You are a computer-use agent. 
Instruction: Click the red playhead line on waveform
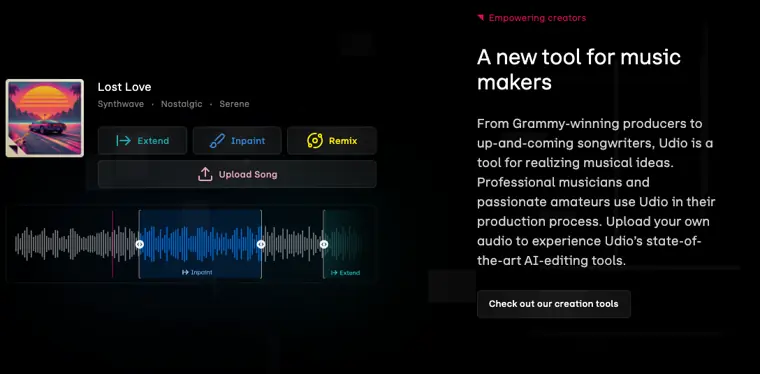(x=112, y=244)
